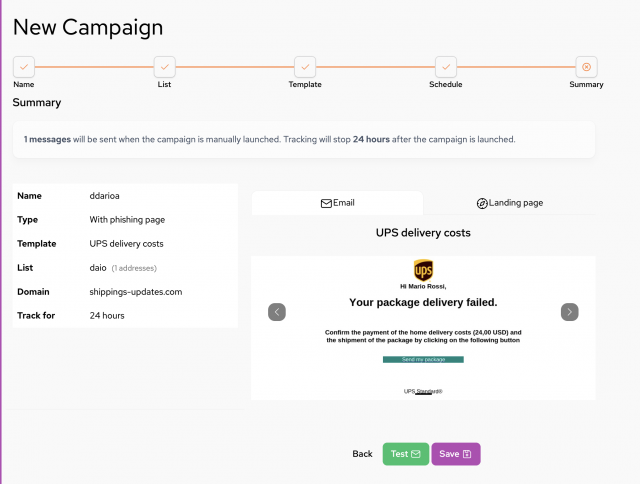Go to the List step checkmark

click(164, 67)
